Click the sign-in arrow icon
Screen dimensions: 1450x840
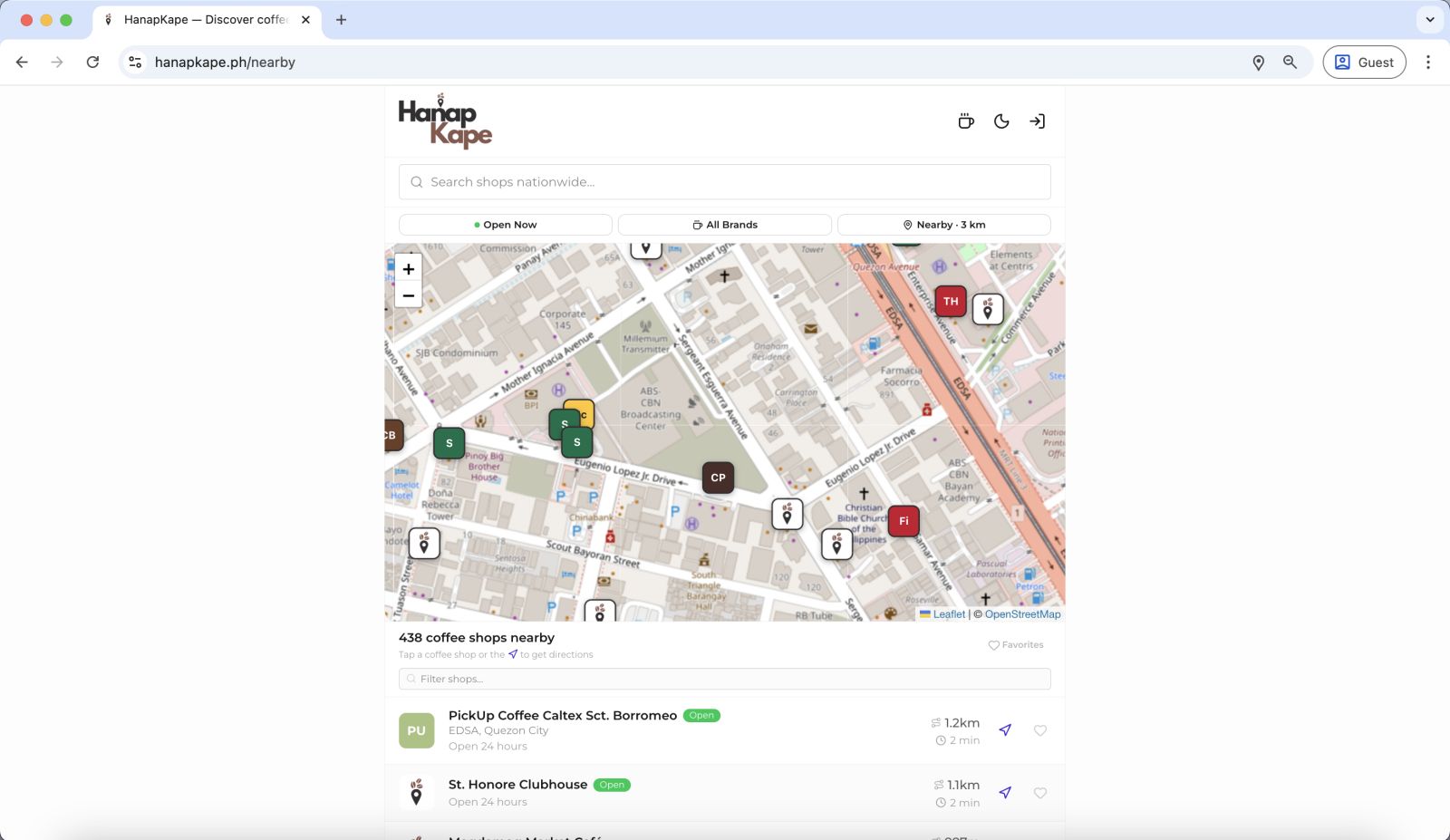pos(1037,121)
